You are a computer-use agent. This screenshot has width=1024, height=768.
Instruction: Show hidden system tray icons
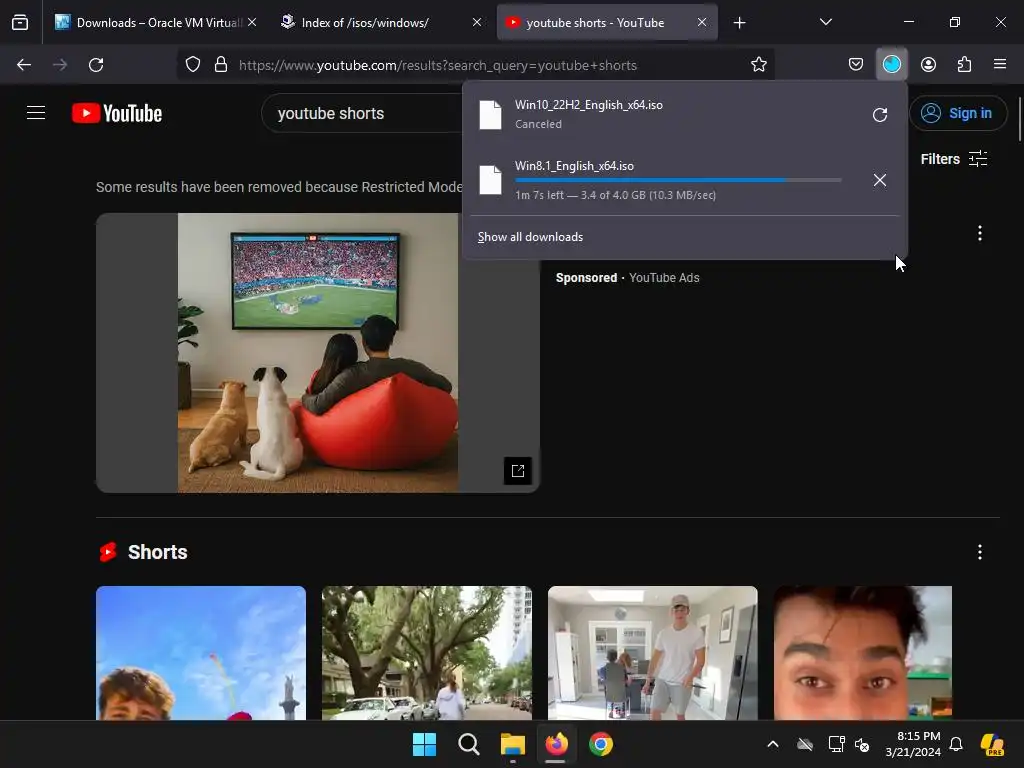click(773, 744)
